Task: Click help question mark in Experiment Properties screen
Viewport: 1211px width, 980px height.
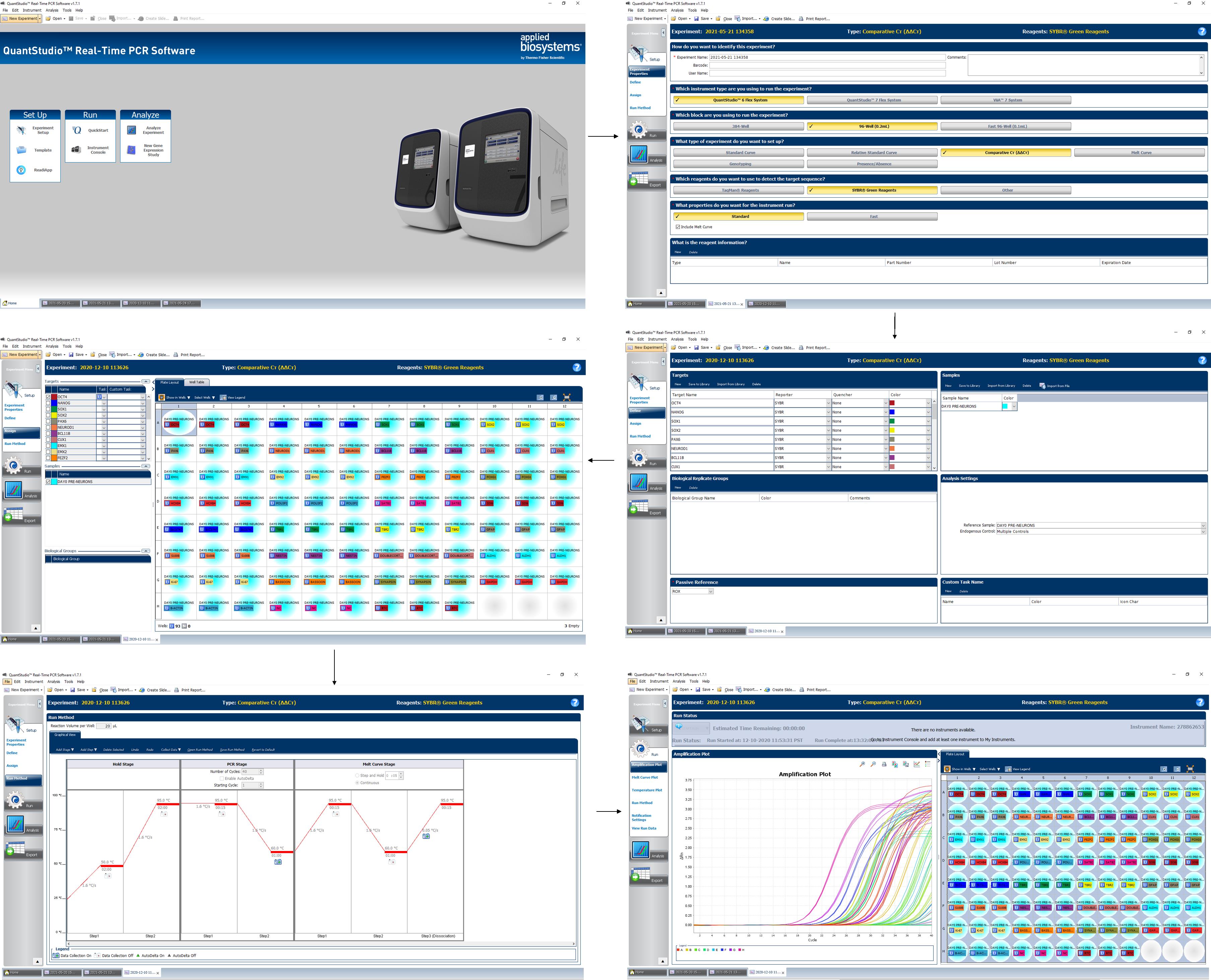Action: (x=1202, y=31)
